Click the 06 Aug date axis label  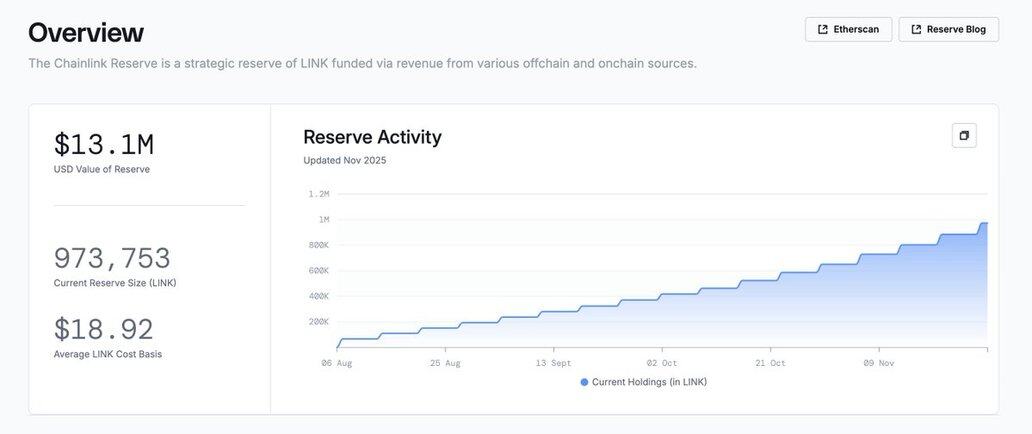[x=338, y=363]
